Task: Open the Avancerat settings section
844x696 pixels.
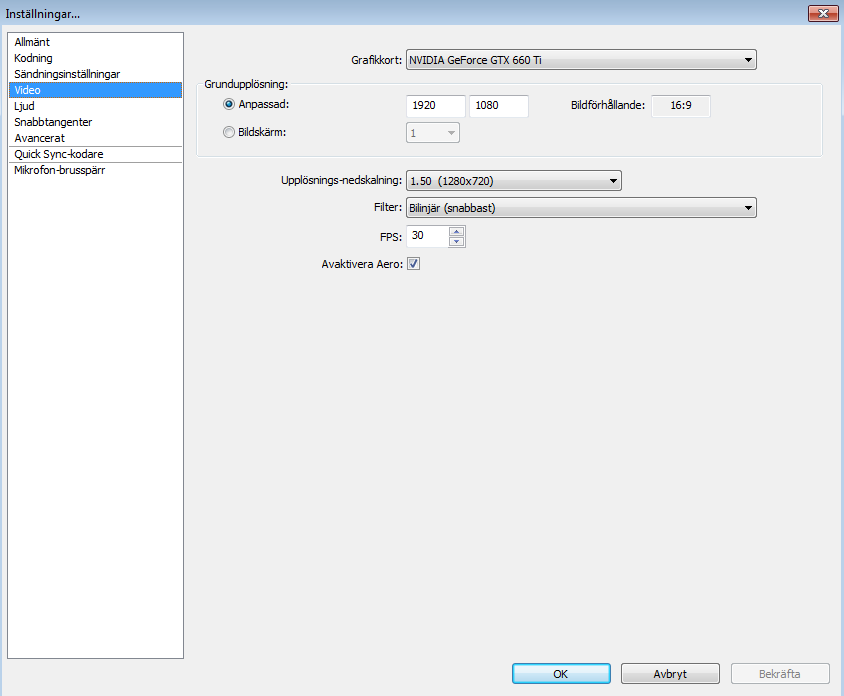Action: 39,138
